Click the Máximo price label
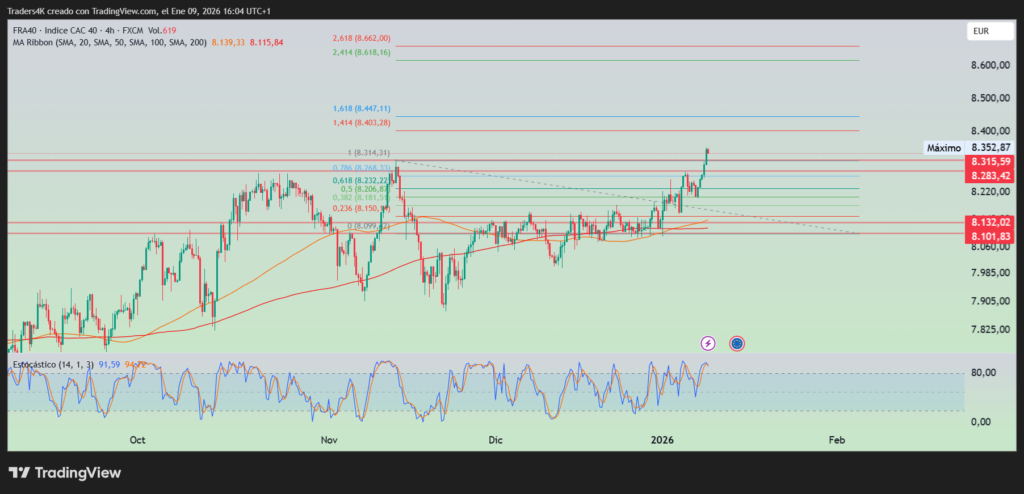1024x494 pixels. (x=943, y=148)
